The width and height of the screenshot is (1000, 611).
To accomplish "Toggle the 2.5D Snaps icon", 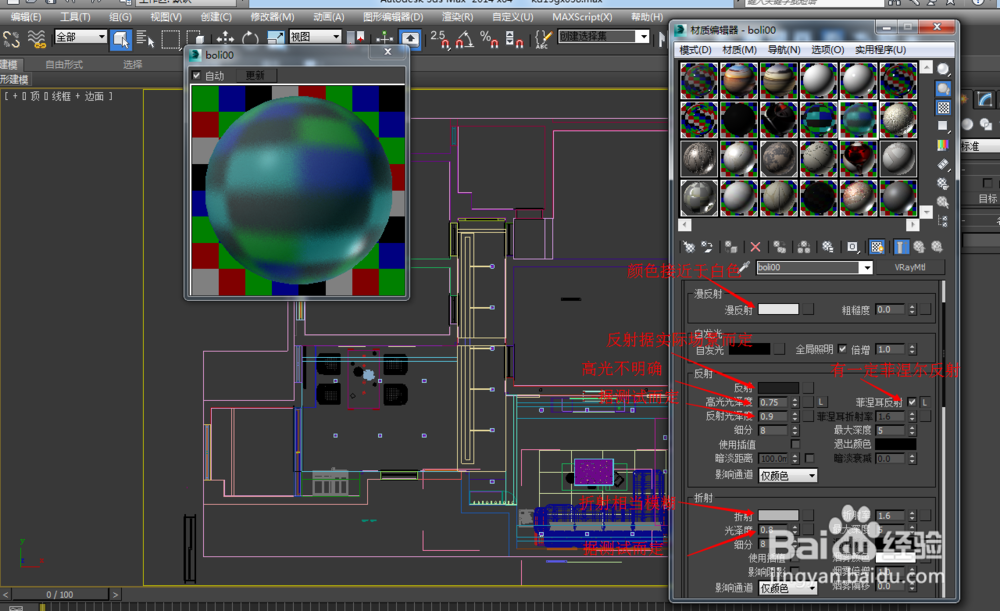I will [x=440, y=39].
